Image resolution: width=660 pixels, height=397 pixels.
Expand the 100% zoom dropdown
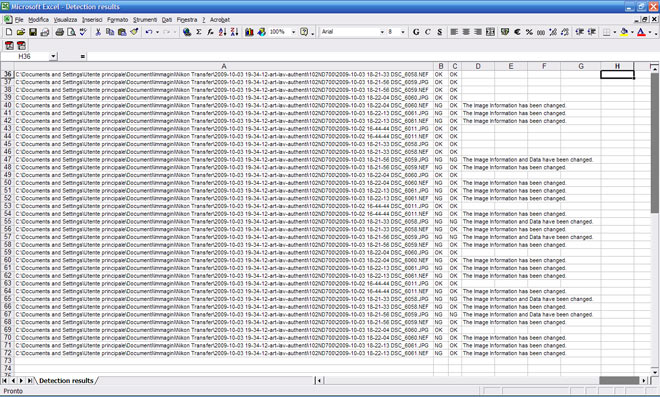point(293,32)
